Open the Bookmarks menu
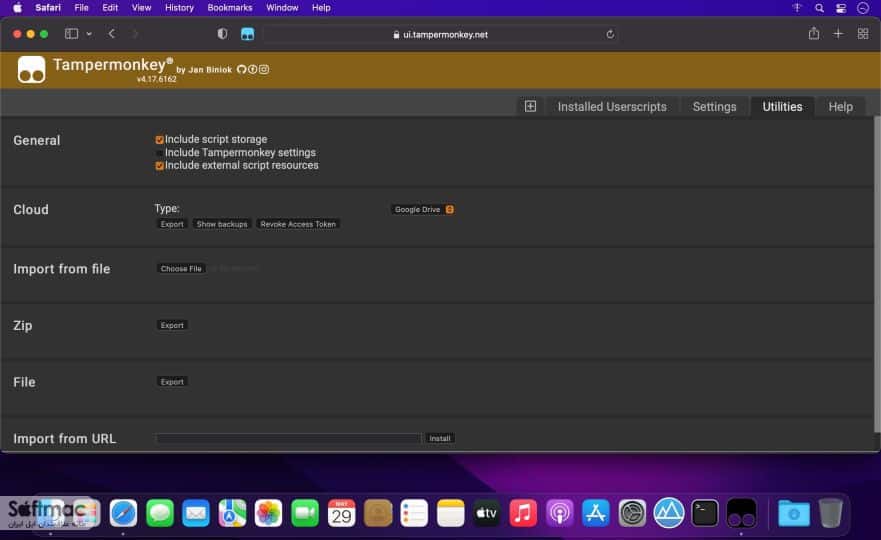 pyautogui.click(x=230, y=8)
